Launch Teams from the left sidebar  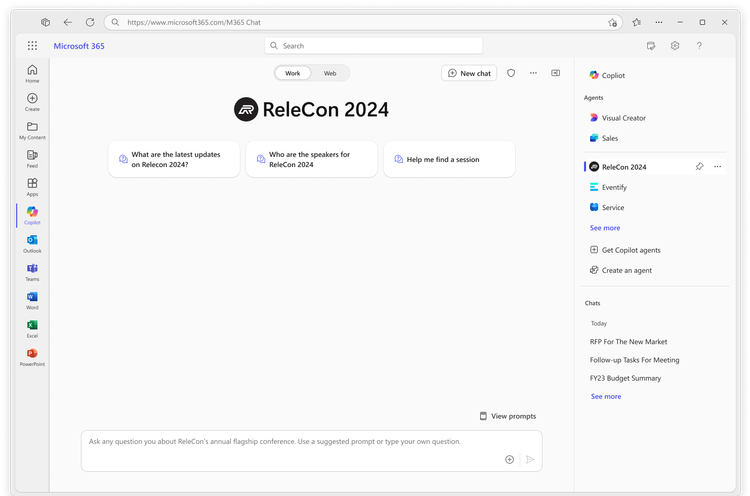coord(32,272)
